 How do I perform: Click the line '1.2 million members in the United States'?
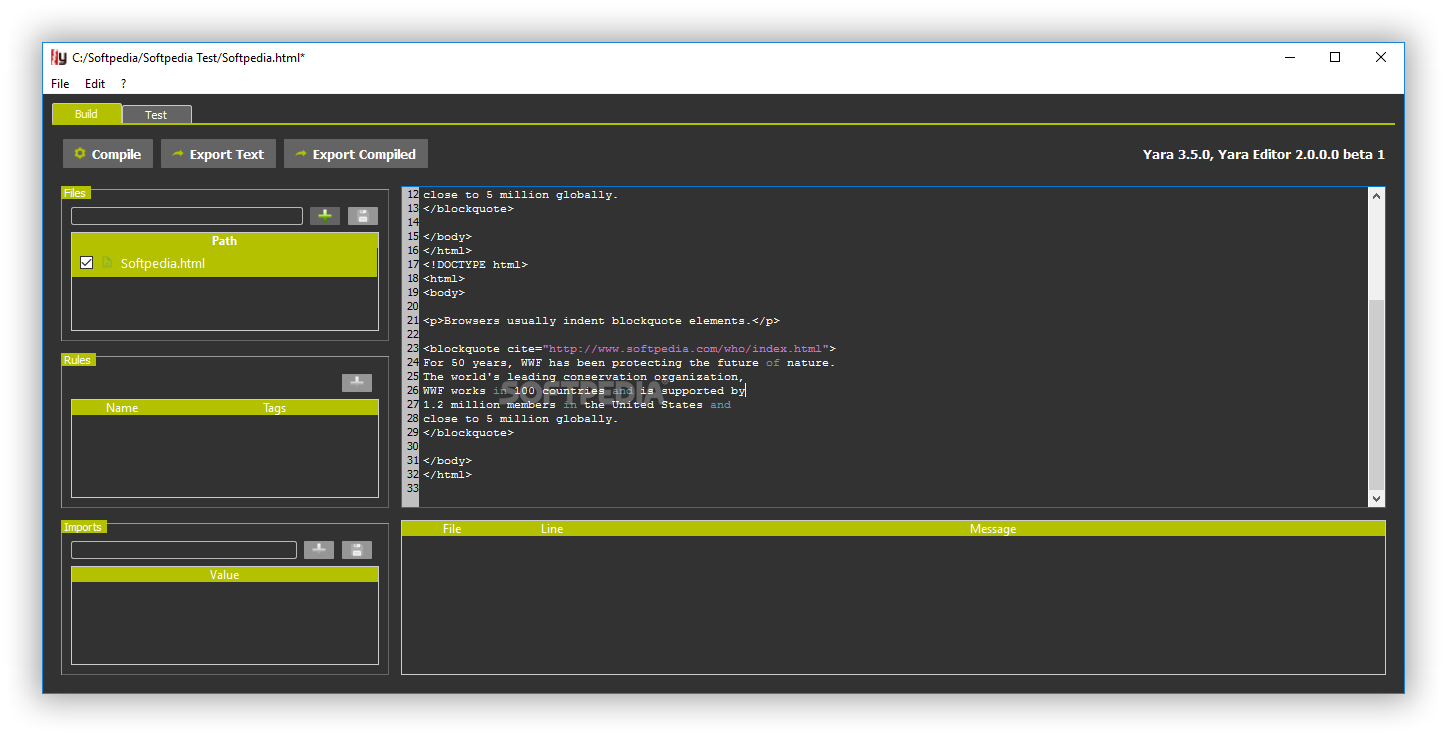tap(577, 405)
